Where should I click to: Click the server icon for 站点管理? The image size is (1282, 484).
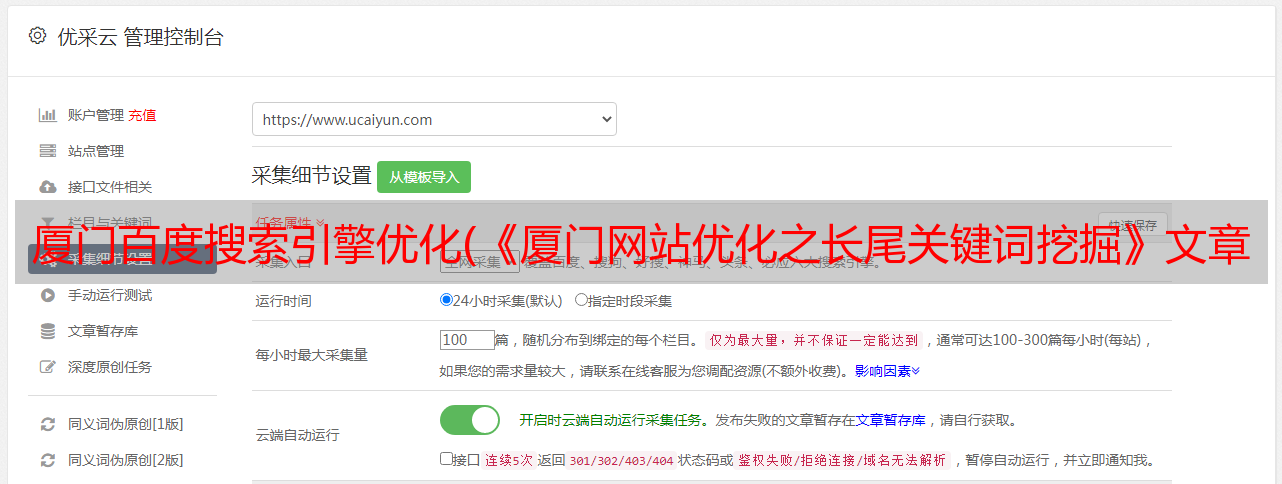click(x=47, y=151)
